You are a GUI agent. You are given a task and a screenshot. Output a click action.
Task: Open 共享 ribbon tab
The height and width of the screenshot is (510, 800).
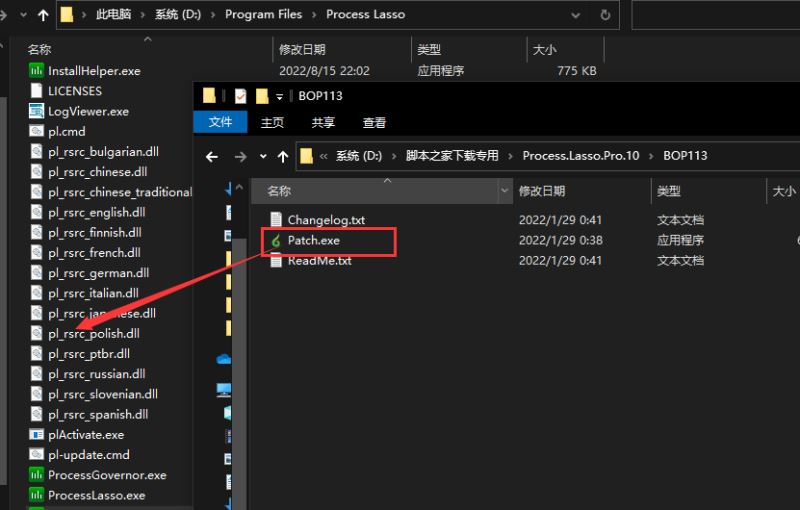(x=323, y=122)
